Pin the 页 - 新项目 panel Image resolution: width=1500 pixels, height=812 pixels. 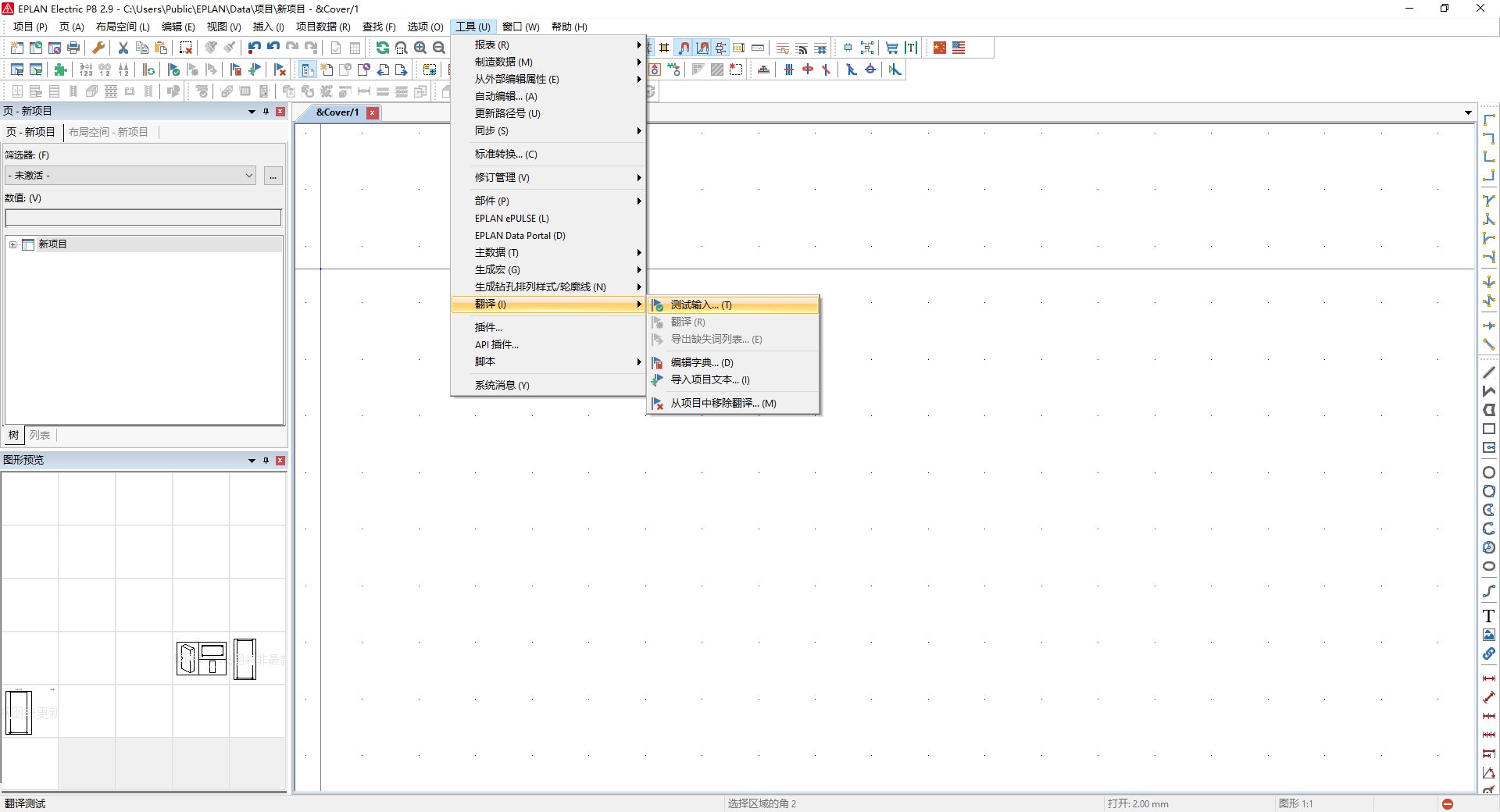[266, 112]
